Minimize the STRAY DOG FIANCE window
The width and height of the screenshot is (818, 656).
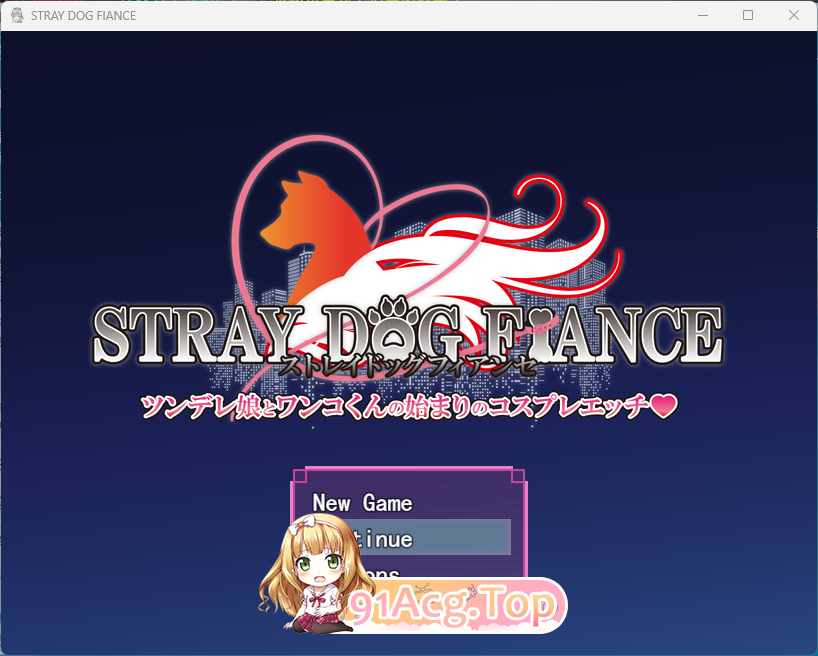point(703,15)
